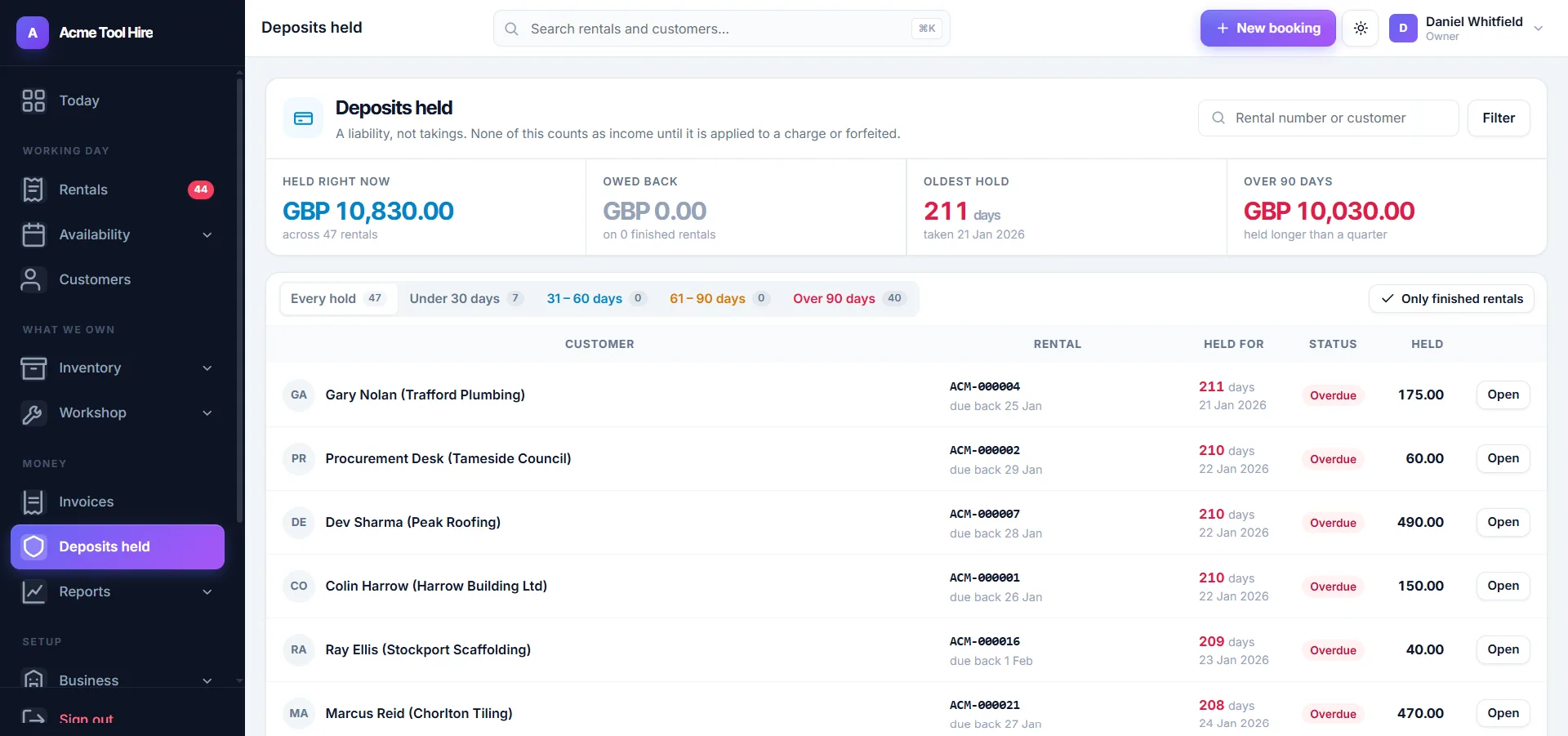Open Invoices in sidebar

point(118,502)
